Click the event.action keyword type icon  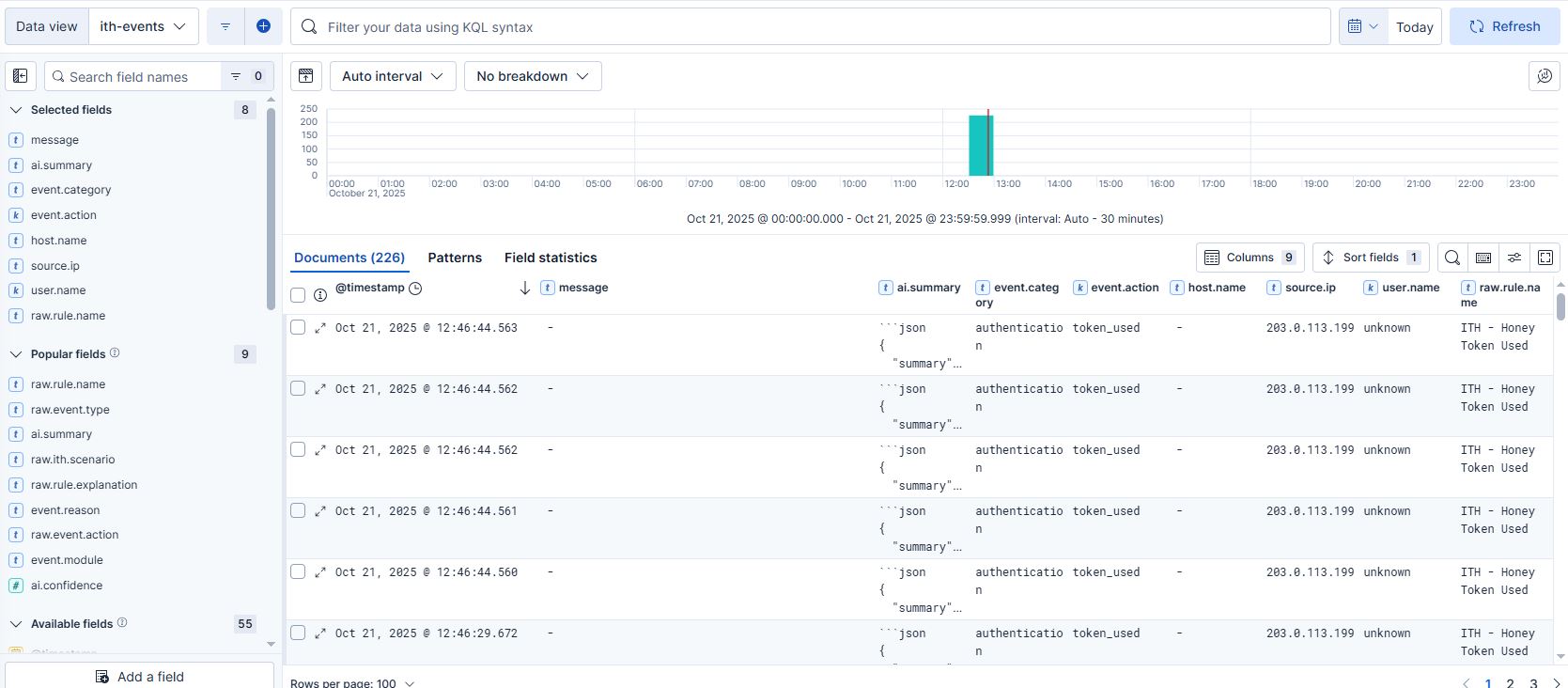click(x=16, y=215)
